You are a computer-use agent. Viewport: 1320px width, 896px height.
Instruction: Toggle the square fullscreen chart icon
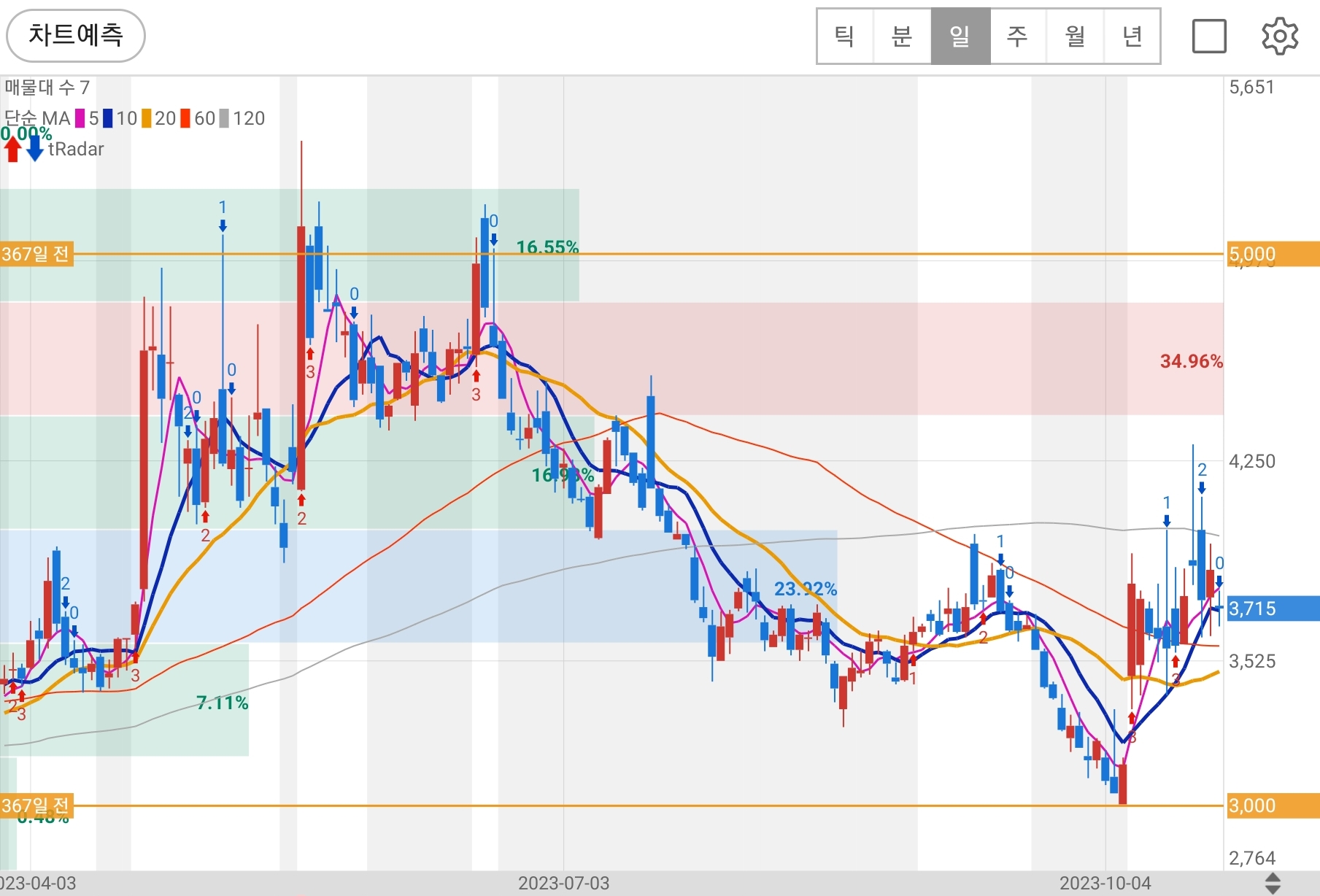click(x=1209, y=36)
